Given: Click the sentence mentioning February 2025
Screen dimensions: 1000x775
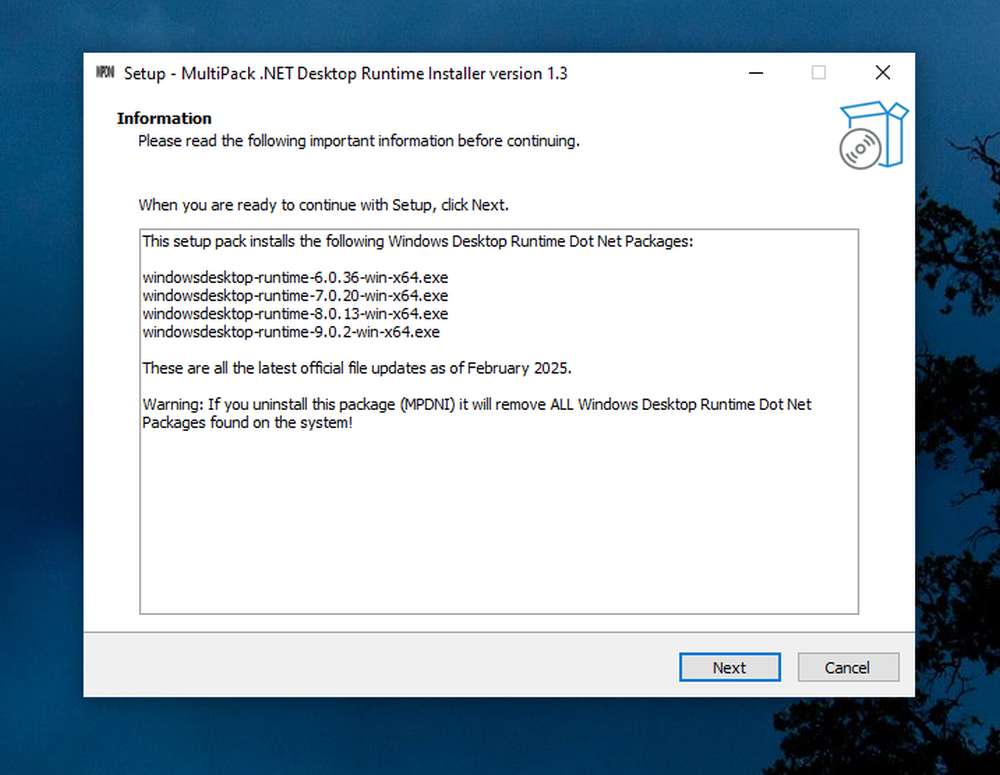Looking at the screenshot, I should (357, 368).
